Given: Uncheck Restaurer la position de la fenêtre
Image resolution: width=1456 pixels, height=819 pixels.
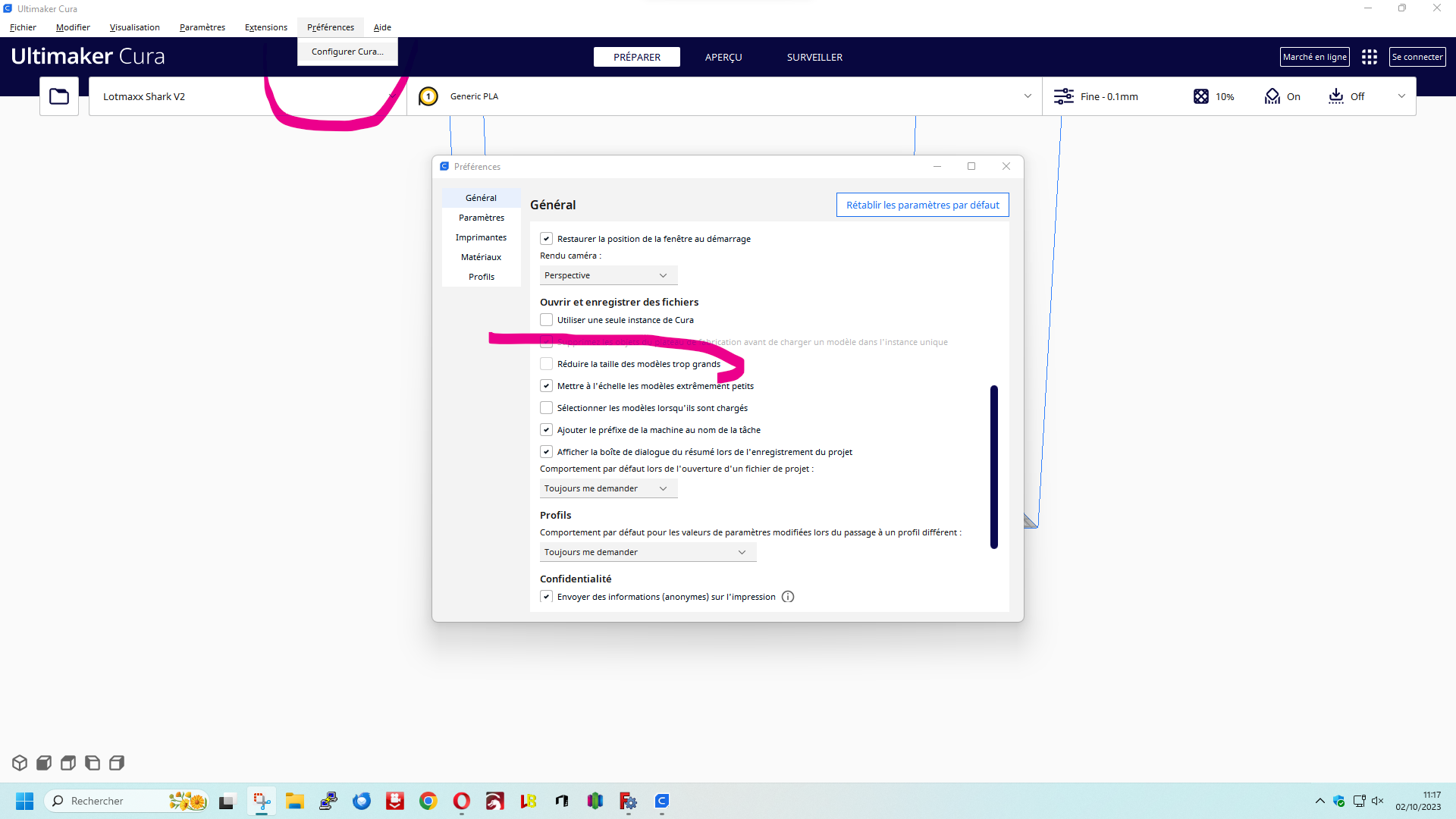Looking at the screenshot, I should pyautogui.click(x=546, y=239).
